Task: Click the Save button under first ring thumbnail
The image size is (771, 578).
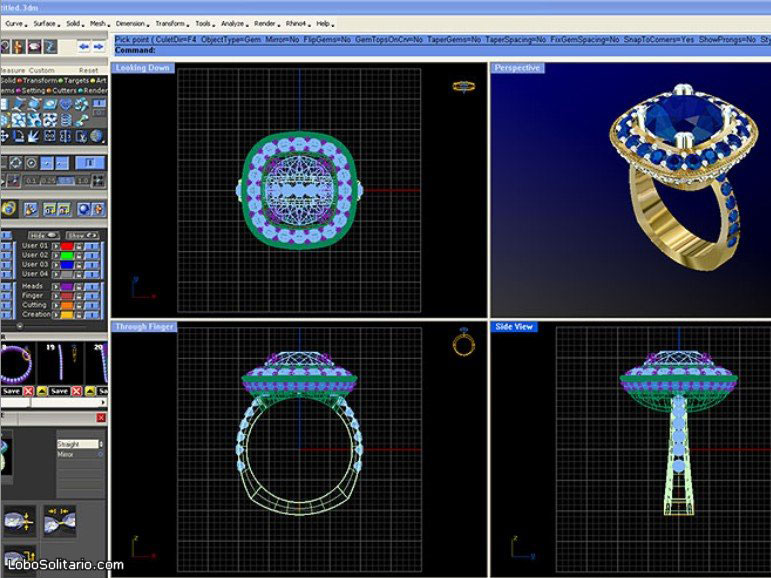Action: (10, 391)
